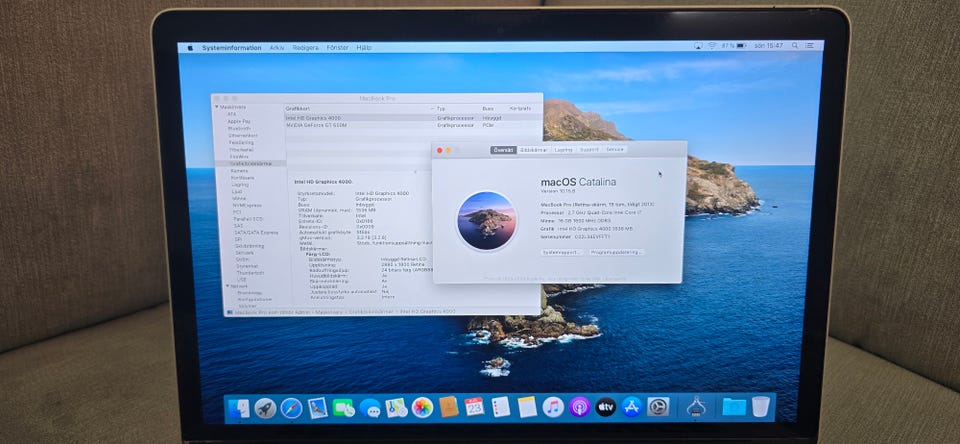Image resolution: width=960 pixels, height=444 pixels.
Task: Open Finder from the Dock
Action: point(239,408)
